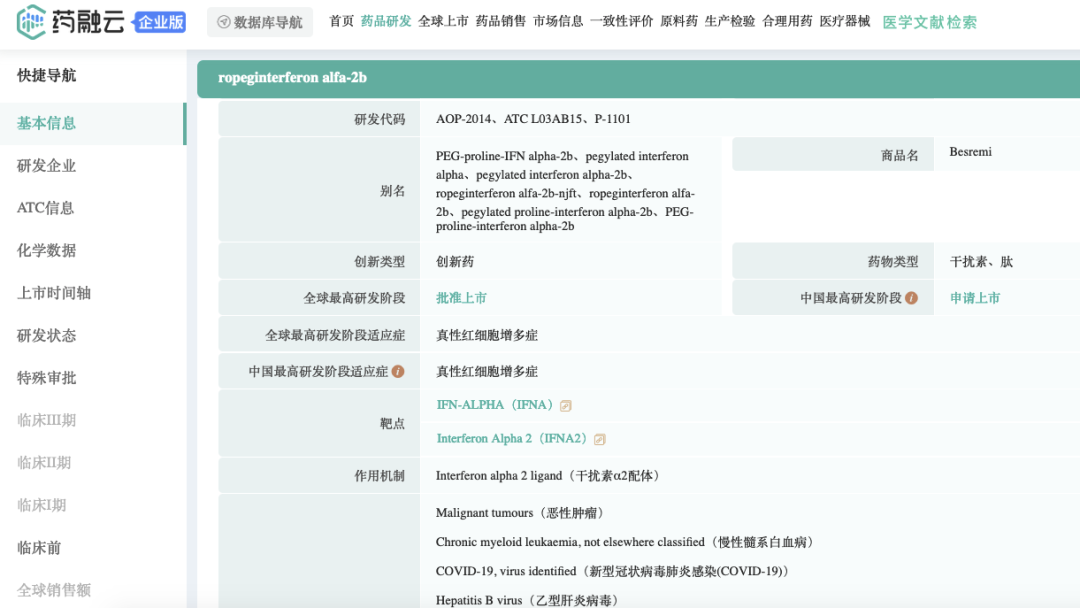Open external link icon next to IFNA2
The image size is (1080, 608).
point(600,439)
